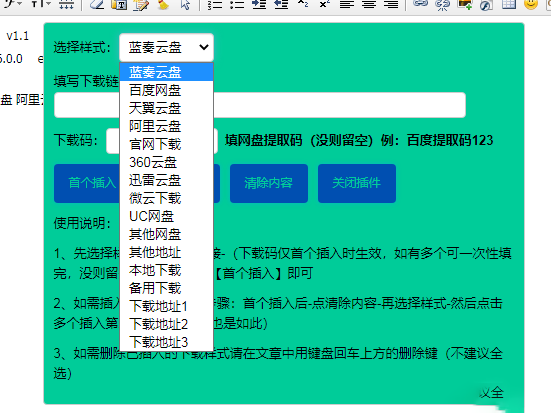Select 下载地址3 option
Viewport: 551px width, 416px height.
click(x=166, y=342)
